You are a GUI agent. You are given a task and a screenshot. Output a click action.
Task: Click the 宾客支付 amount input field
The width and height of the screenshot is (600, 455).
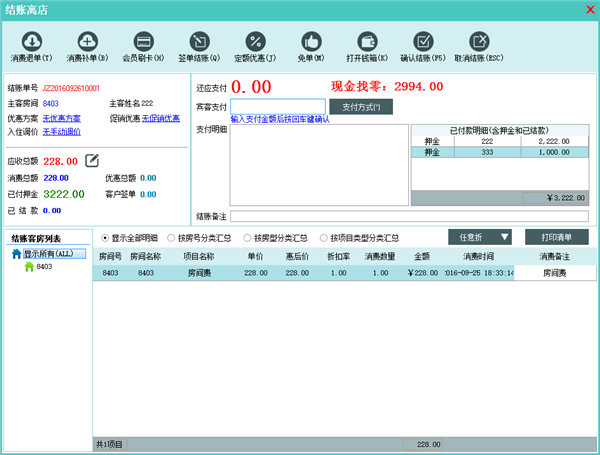click(x=277, y=106)
